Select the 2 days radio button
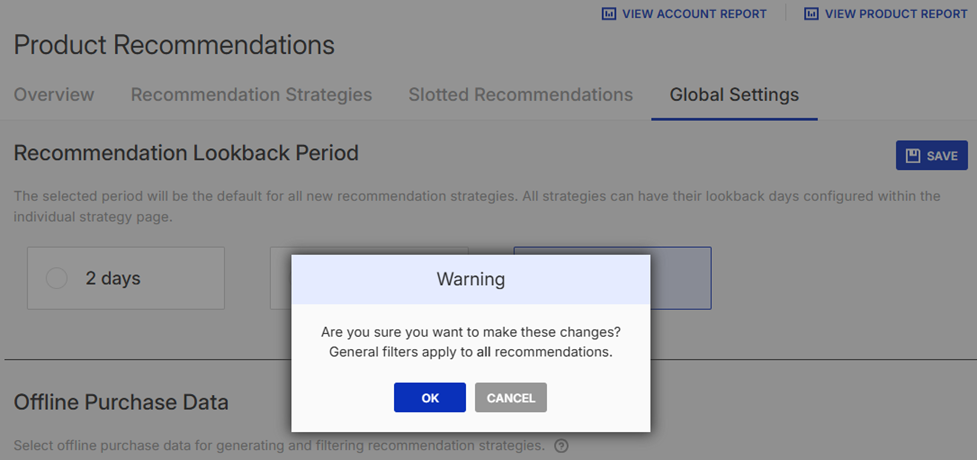 pyautogui.click(x=57, y=279)
